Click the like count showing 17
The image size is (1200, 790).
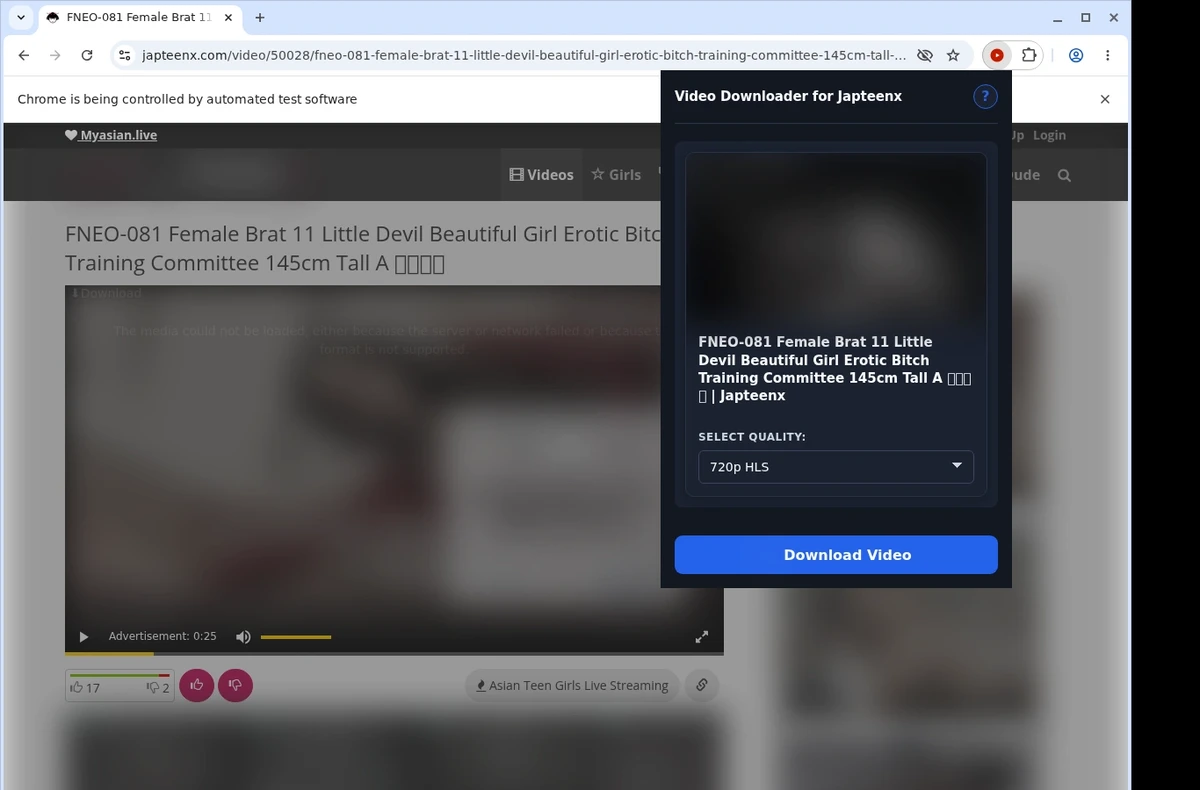[x=85, y=688]
